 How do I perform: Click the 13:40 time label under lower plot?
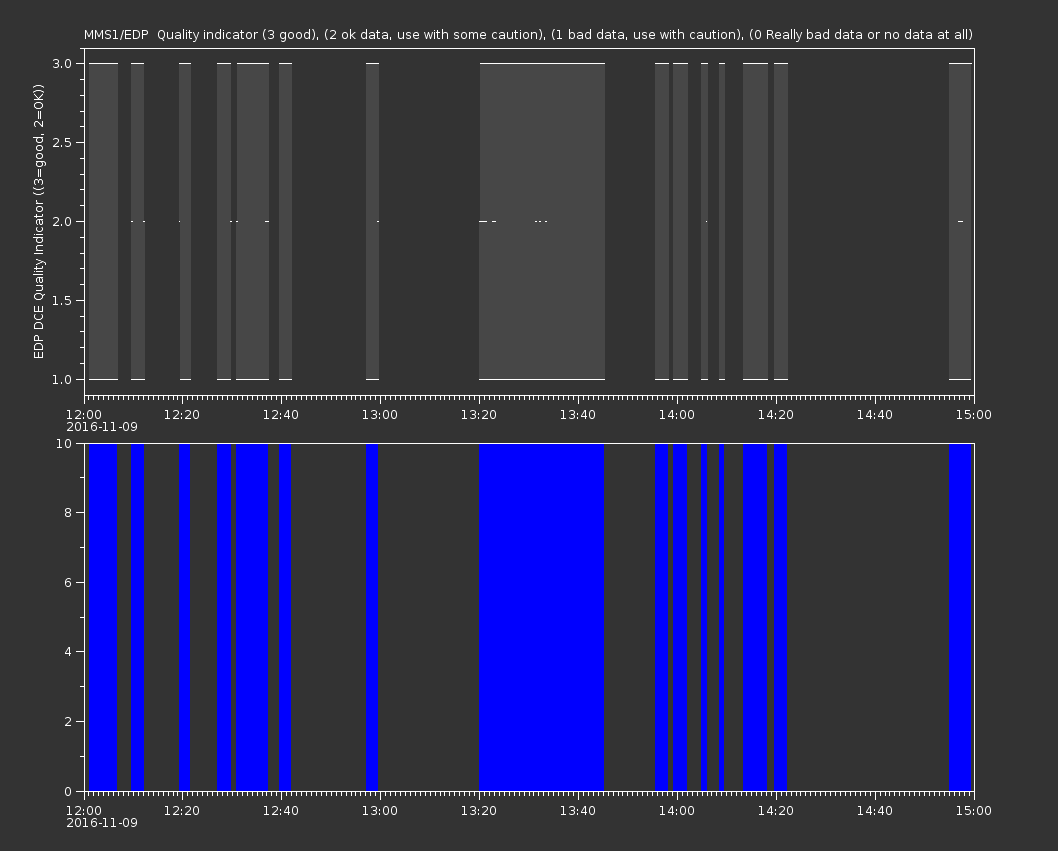(x=578, y=811)
